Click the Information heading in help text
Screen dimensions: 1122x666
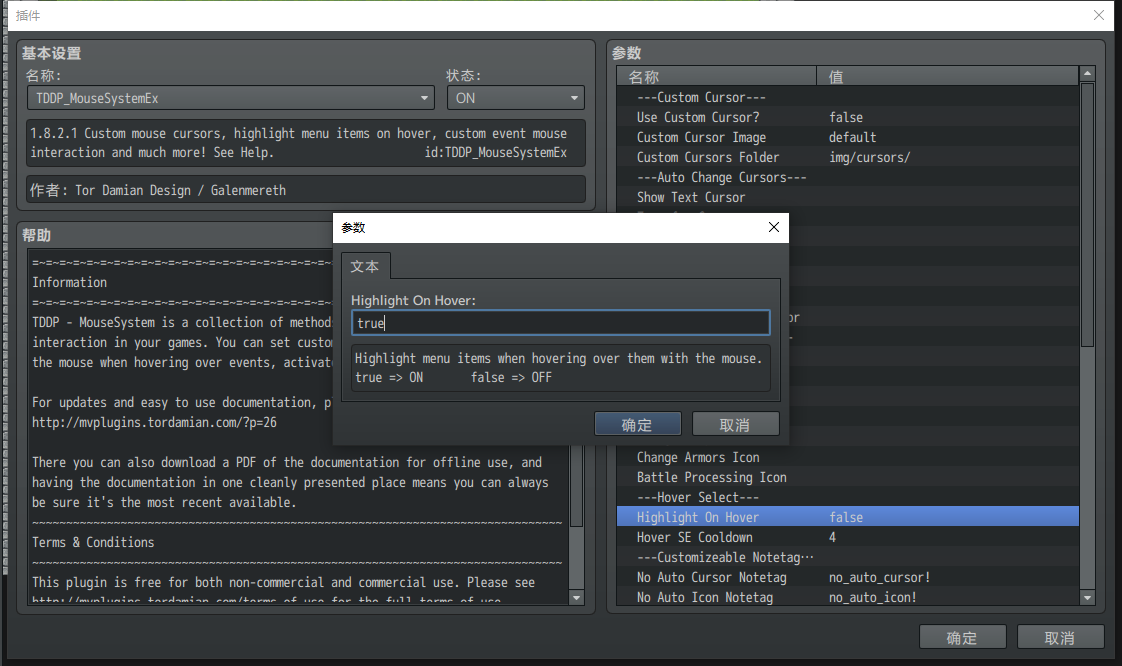click(x=69, y=283)
